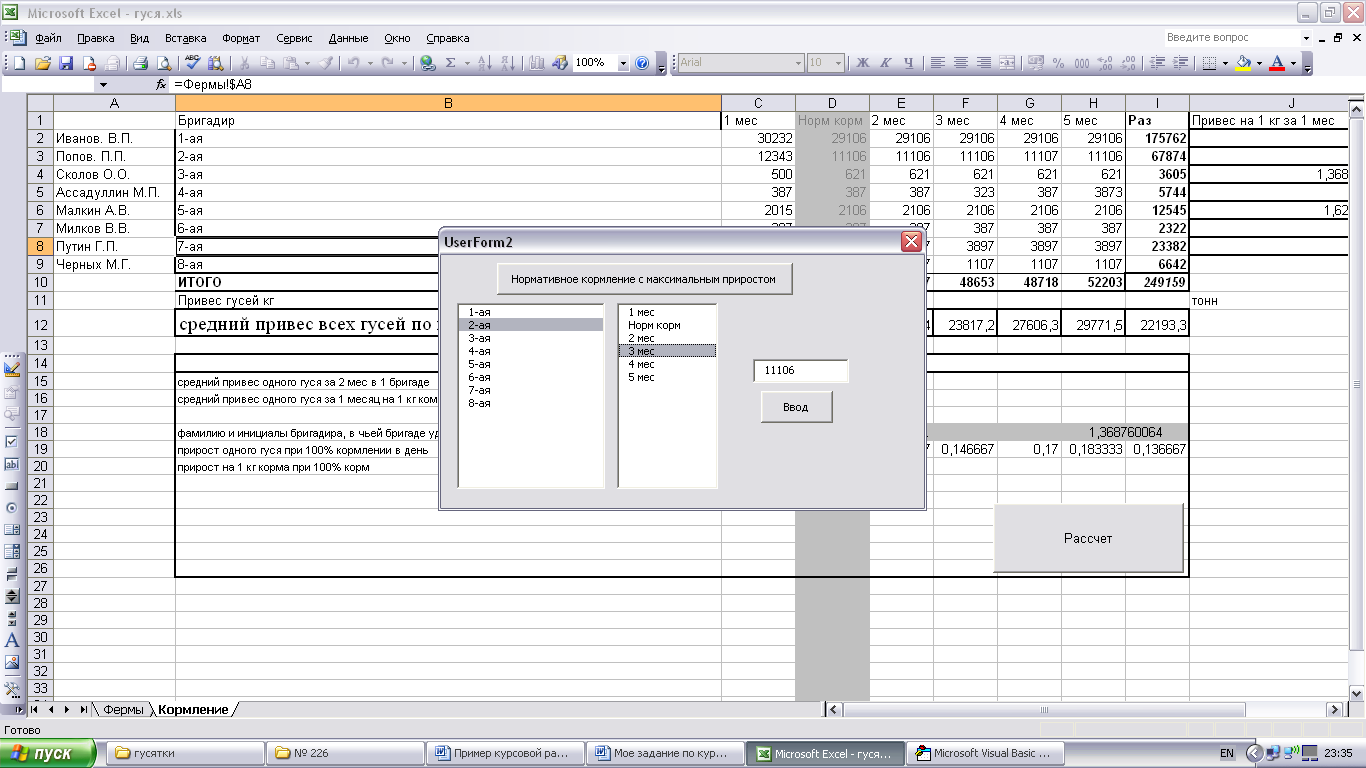Select the Image control in the Control Toolbox
The height and width of the screenshot is (768, 1366).
pyautogui.click(x=12, y=662)
